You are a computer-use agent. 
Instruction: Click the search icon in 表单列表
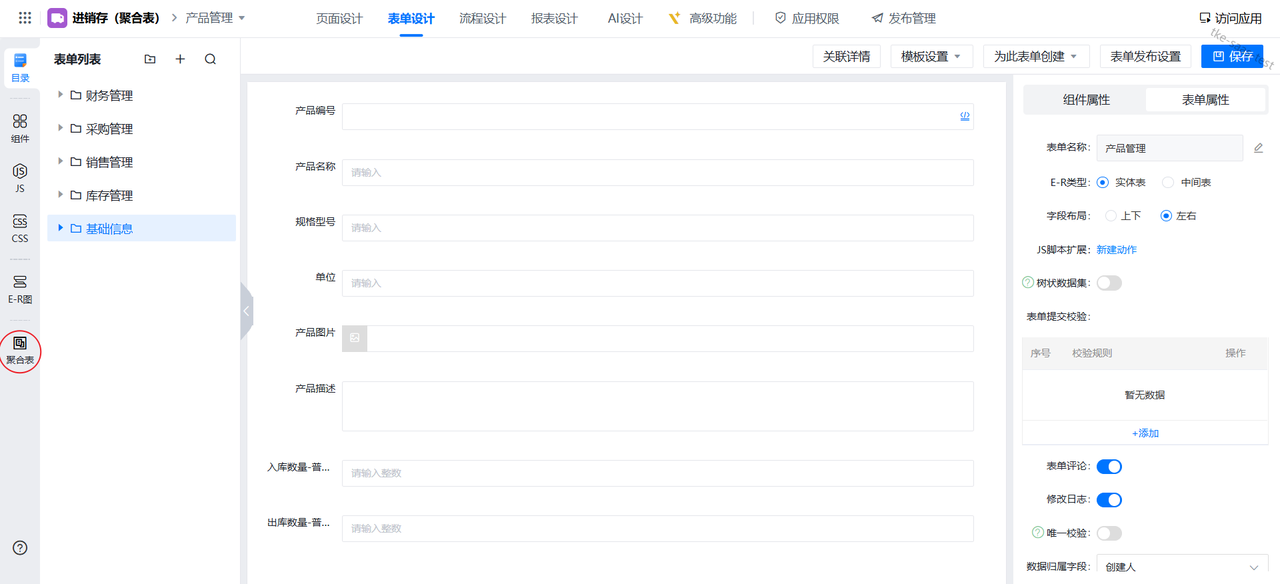point(210,60)
